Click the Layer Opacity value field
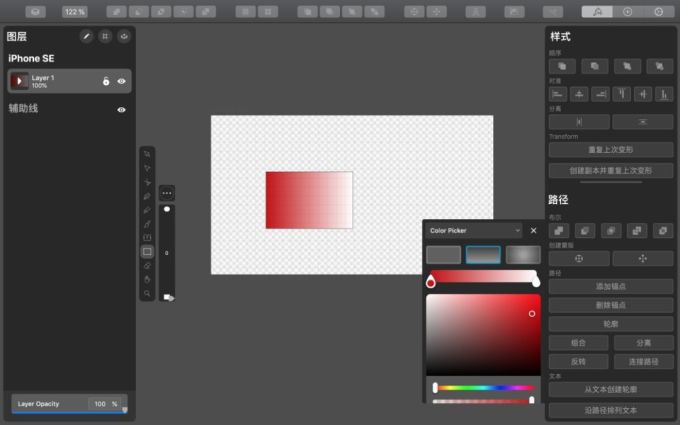 100,404
